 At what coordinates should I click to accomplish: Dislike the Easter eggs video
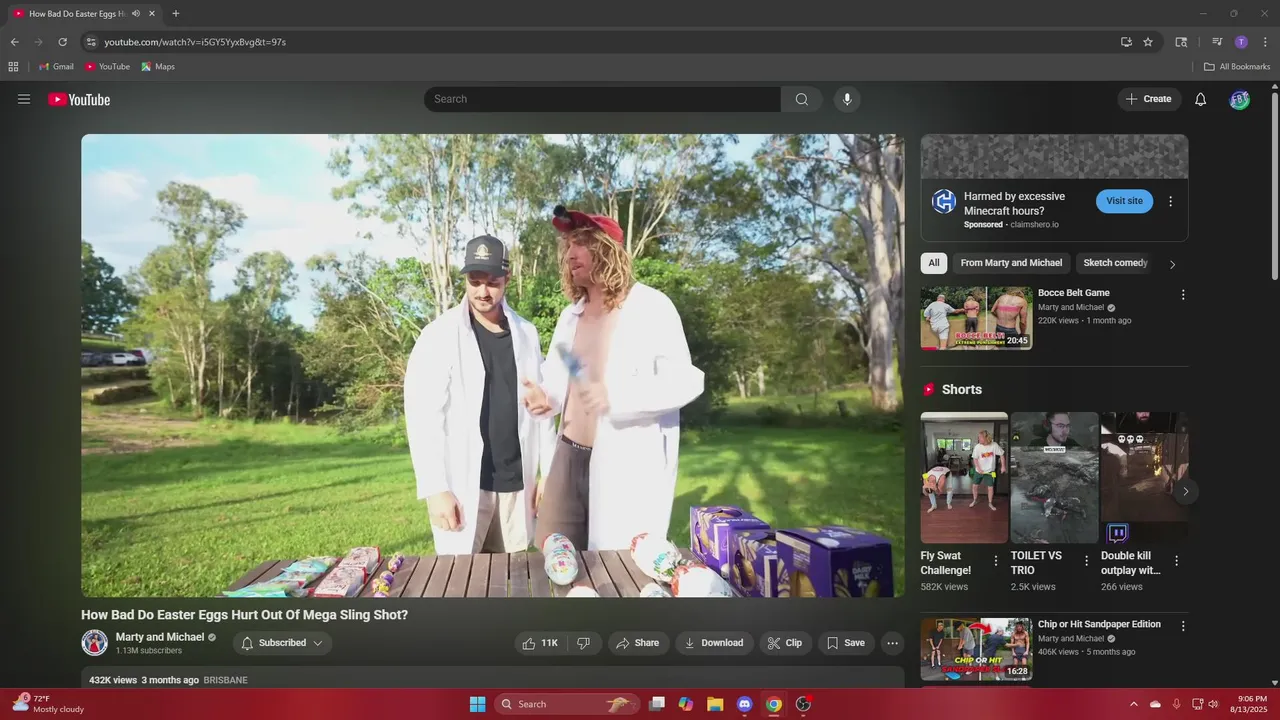point(584,643)
